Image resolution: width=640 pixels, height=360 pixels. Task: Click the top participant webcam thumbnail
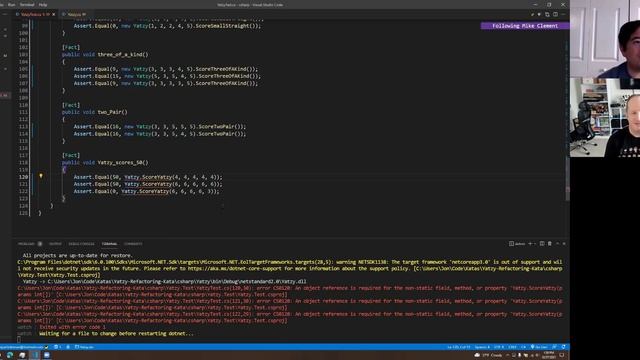point(604,39)
